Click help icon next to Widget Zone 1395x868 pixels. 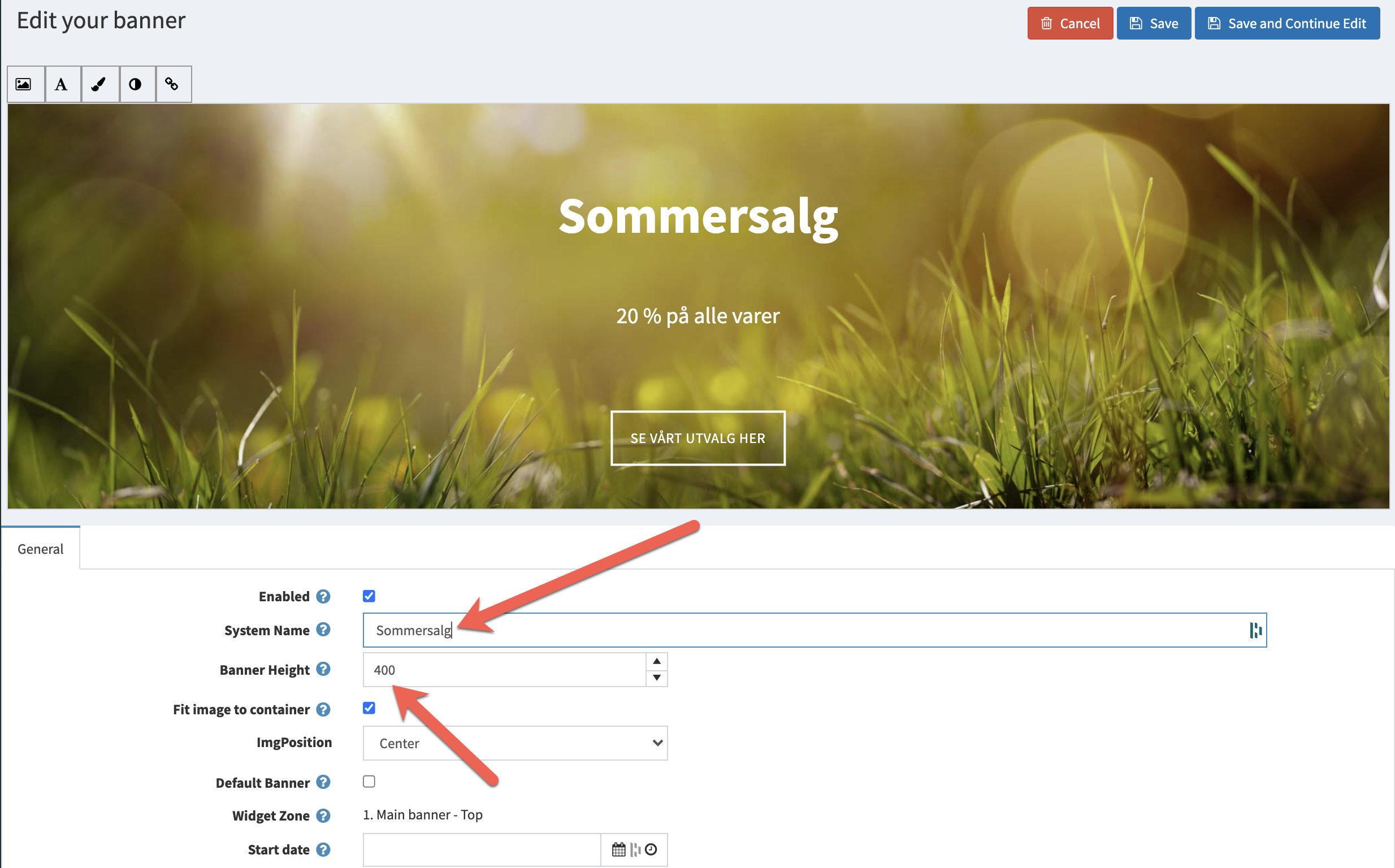tap(323, 816)
